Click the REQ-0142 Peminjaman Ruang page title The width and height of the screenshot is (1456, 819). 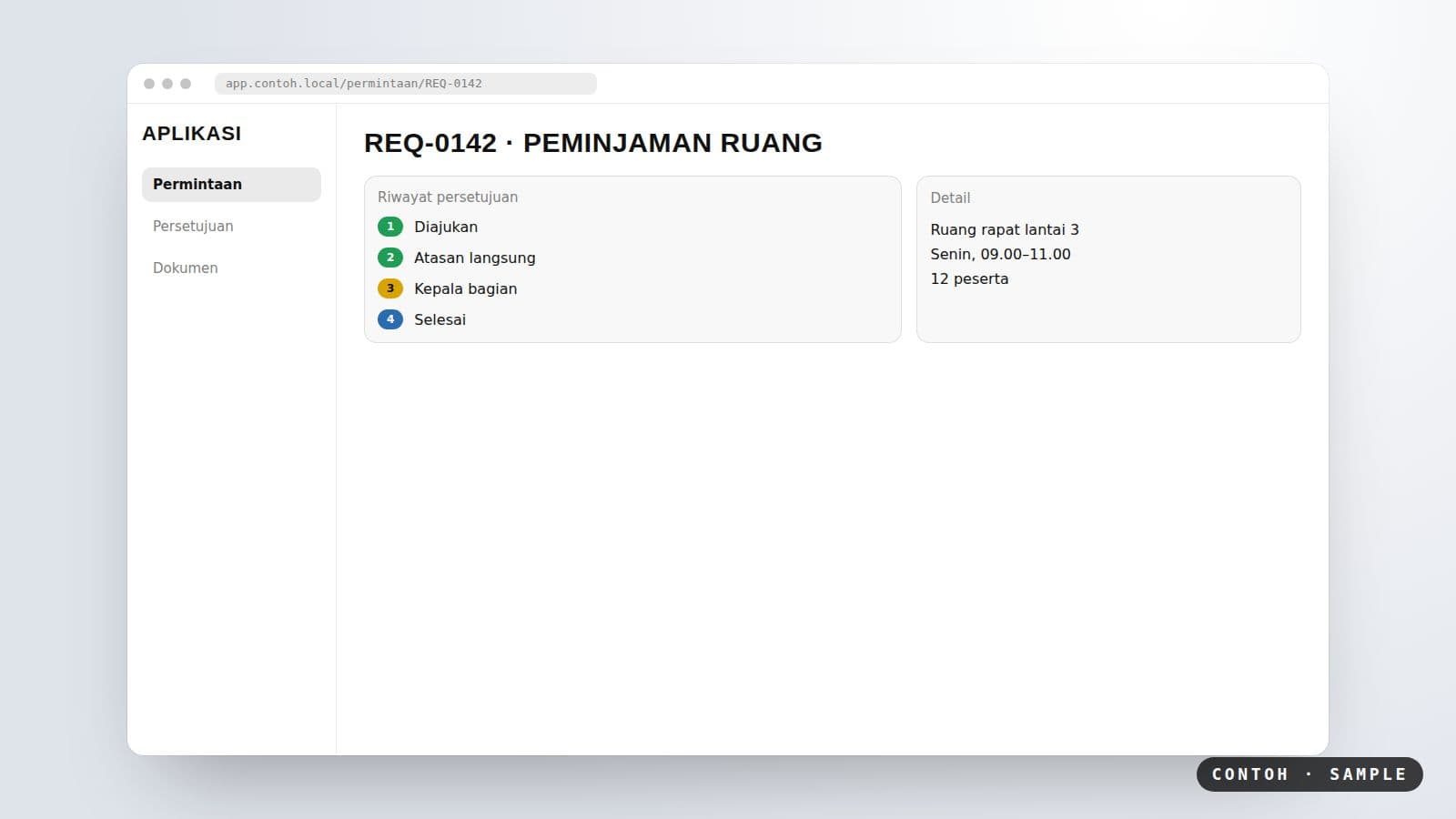coord(593,143)
